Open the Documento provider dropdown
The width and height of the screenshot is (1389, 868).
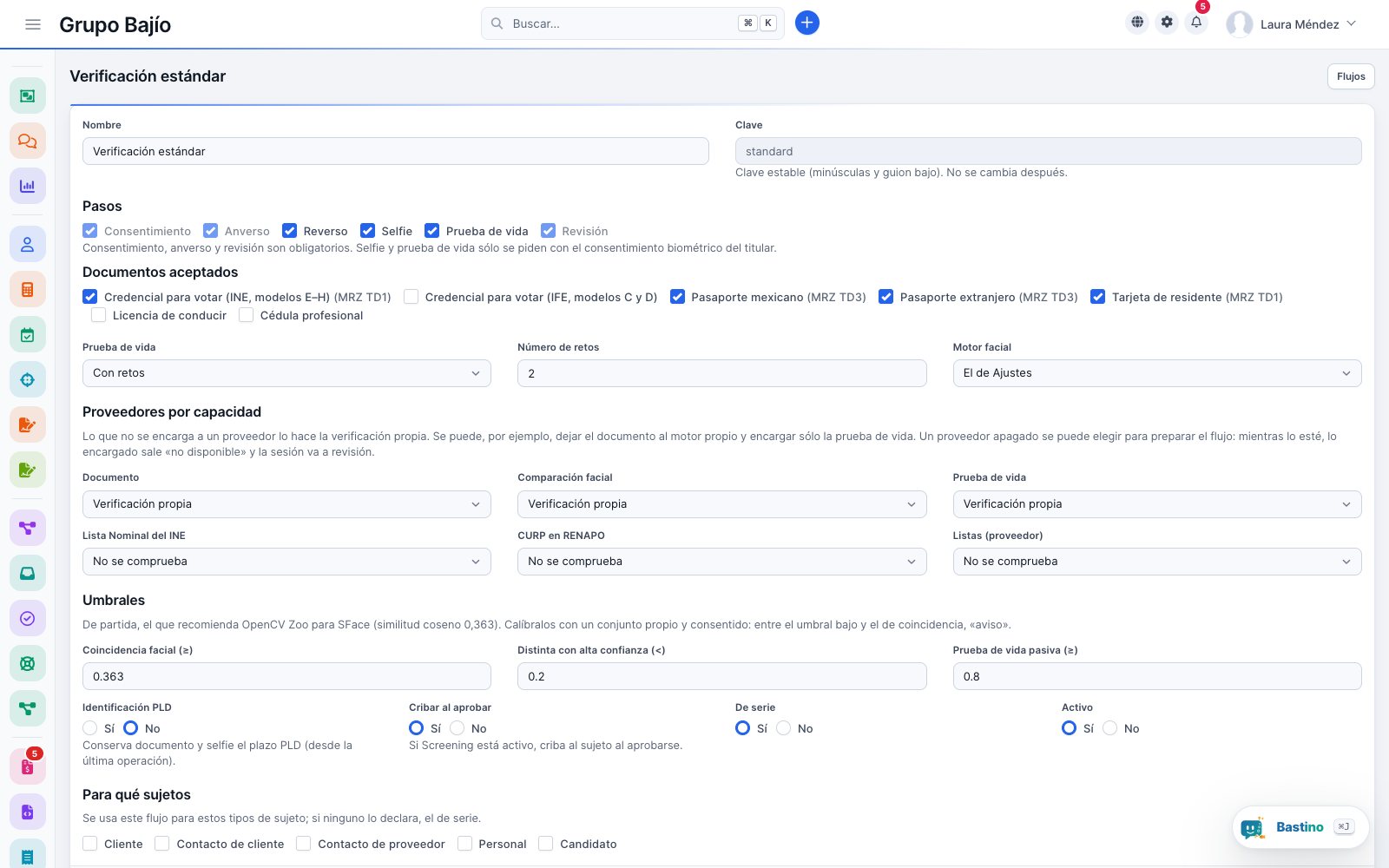(286, 504)
